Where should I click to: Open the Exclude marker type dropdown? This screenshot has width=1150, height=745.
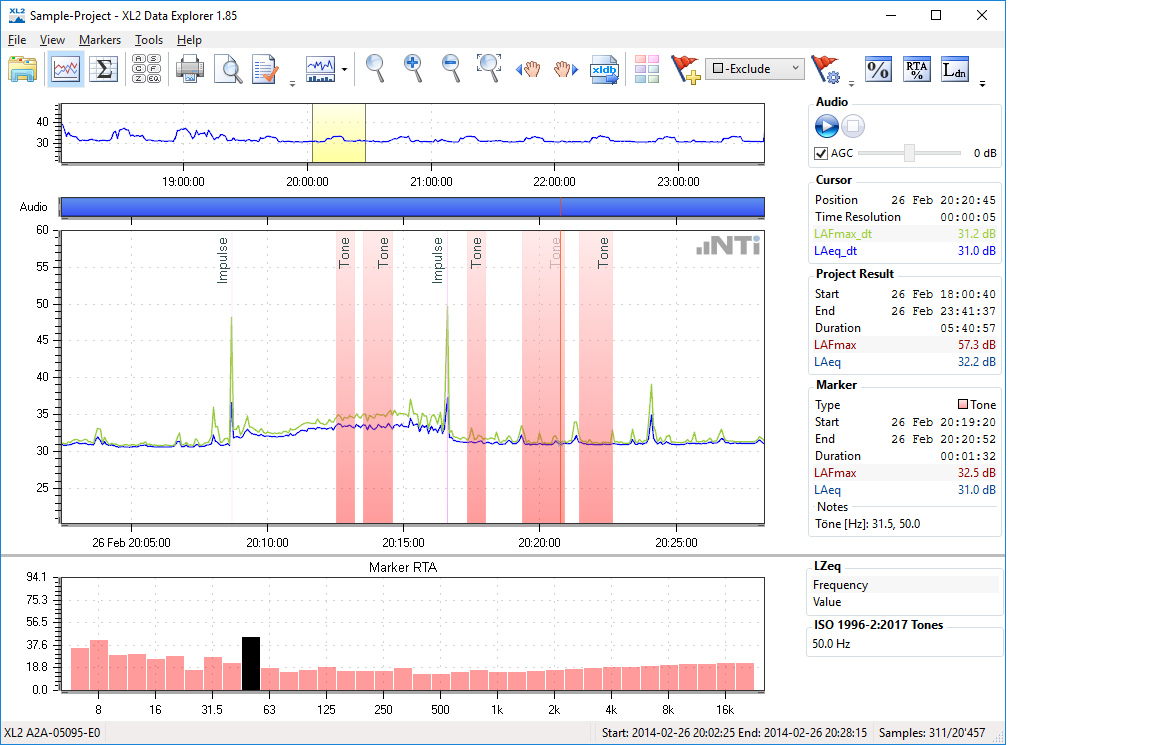(755, 69)
